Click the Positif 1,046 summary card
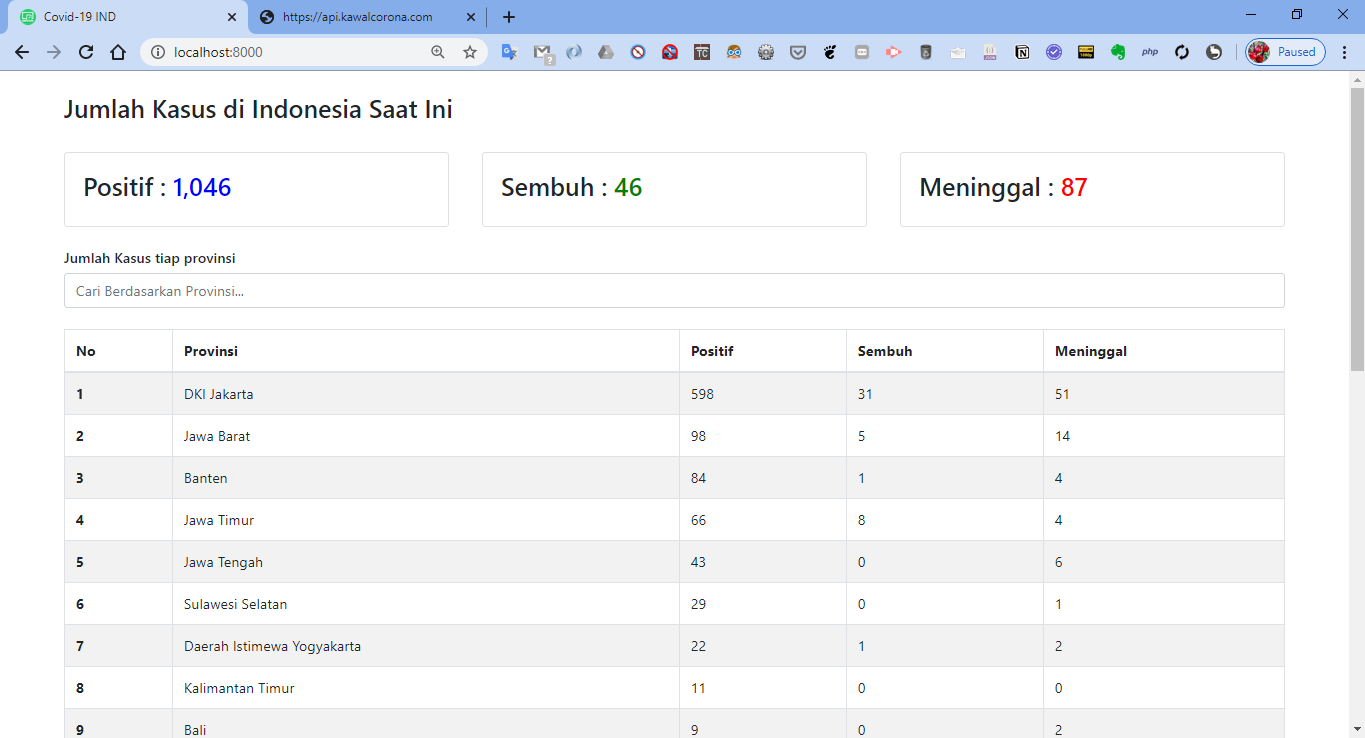1365x738 pixels. click(256, 189)
